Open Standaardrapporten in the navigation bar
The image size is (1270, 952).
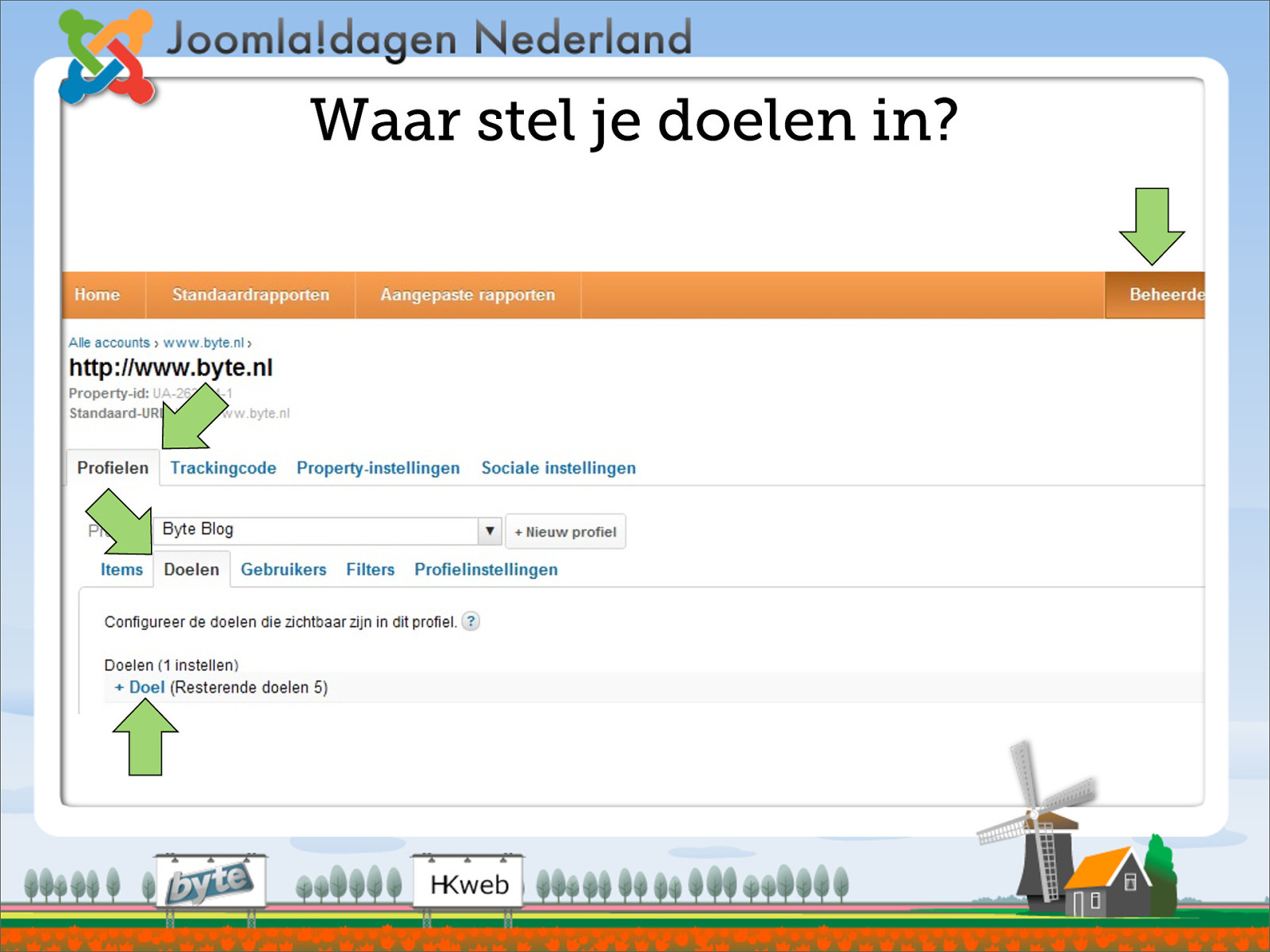click(251, 294)
